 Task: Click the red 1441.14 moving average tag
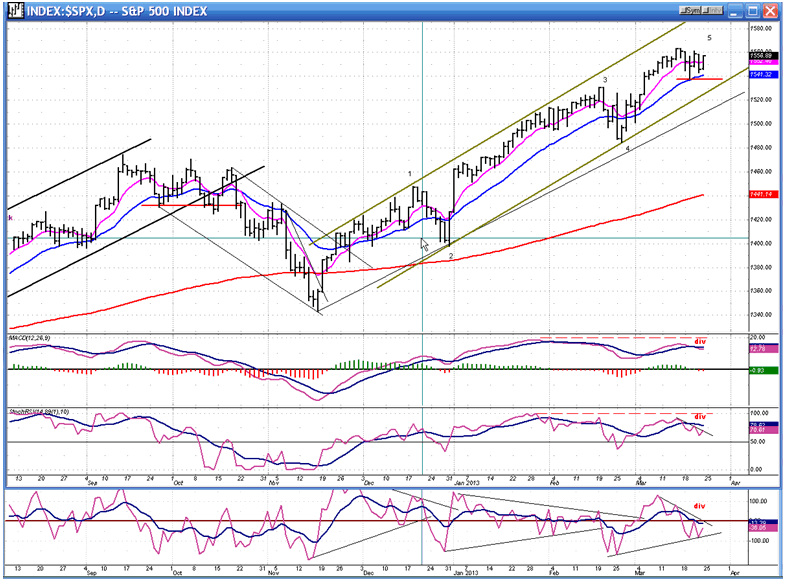[x=763, y=194]
